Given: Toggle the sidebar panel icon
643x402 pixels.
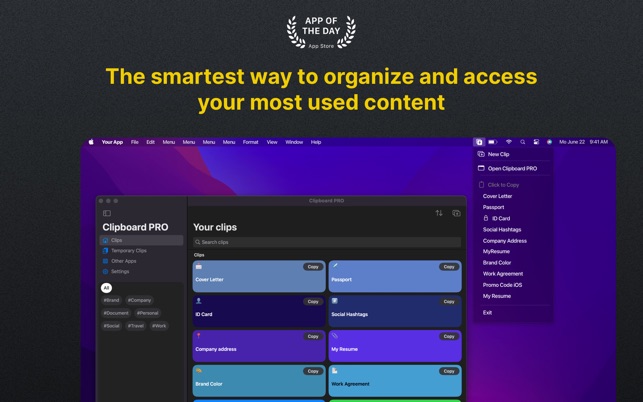Looking at the screenshot, I should (x=107, y=213).
